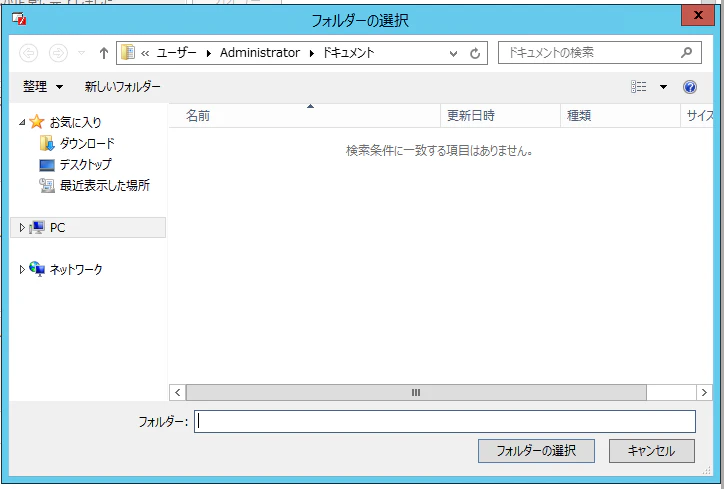724x489 pixels.
Task: Go up one folder level
Action: pos(103,53)
